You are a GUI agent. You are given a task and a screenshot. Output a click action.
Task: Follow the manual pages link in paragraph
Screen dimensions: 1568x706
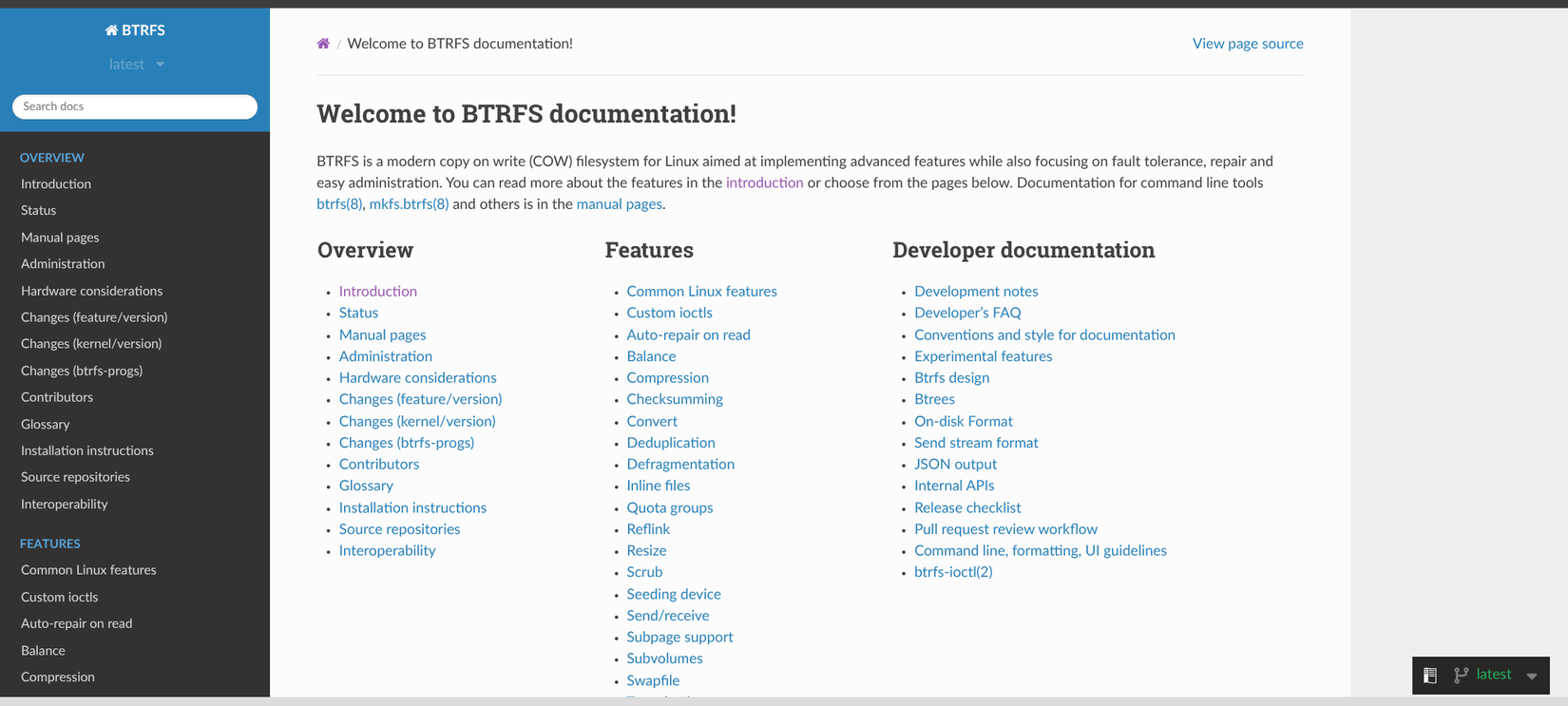click(x=619, y=204)
